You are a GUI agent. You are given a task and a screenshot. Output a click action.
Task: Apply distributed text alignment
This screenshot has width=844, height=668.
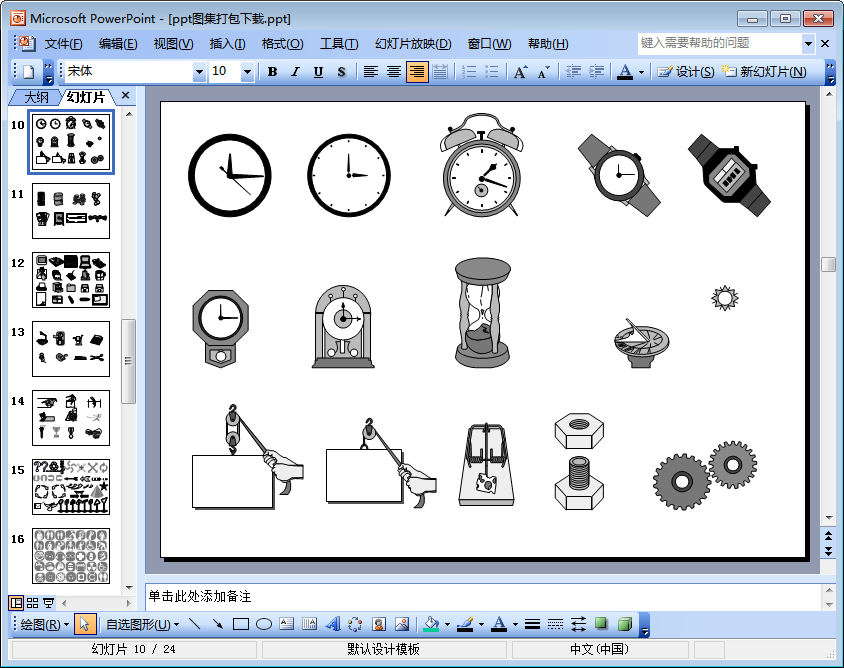coord(440,72)
